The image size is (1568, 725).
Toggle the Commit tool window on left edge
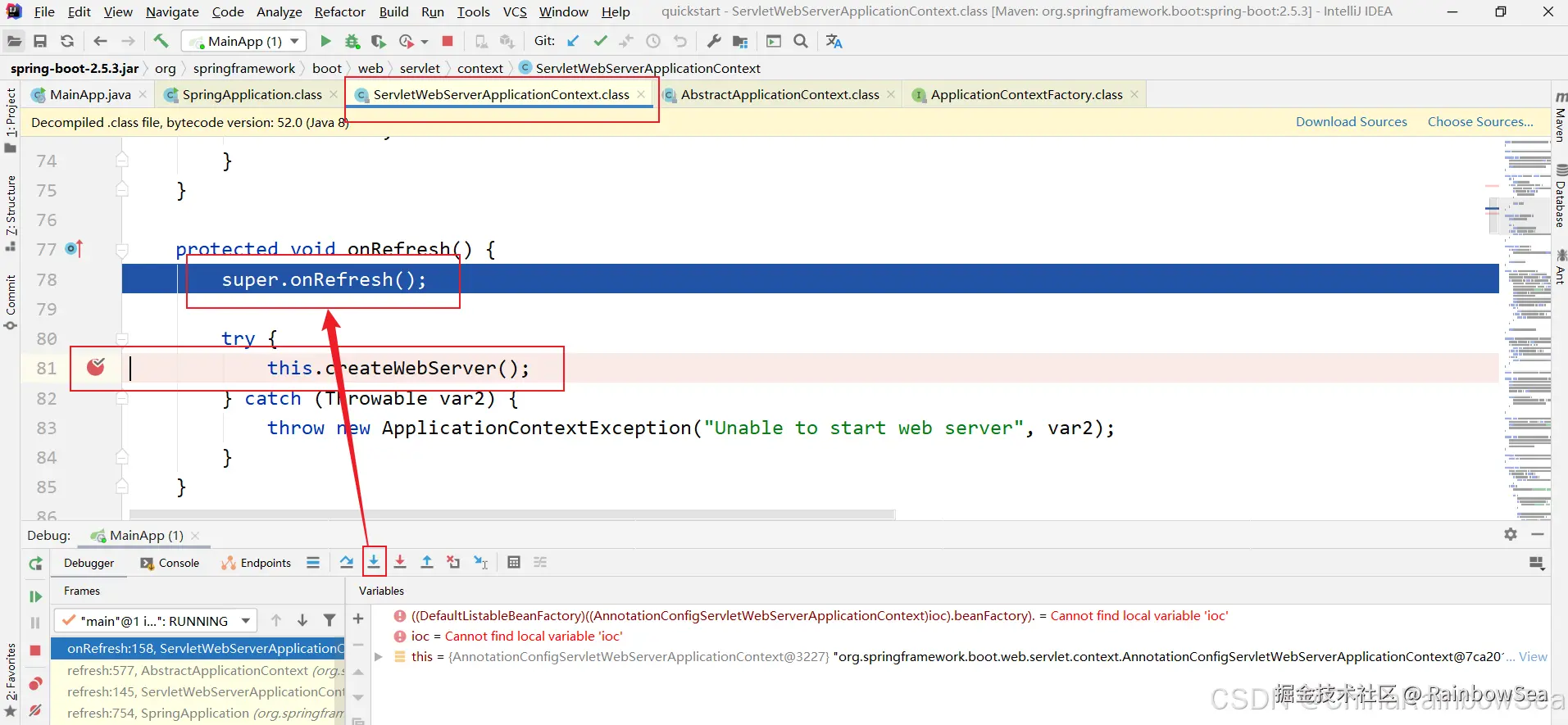coord(11,301)
